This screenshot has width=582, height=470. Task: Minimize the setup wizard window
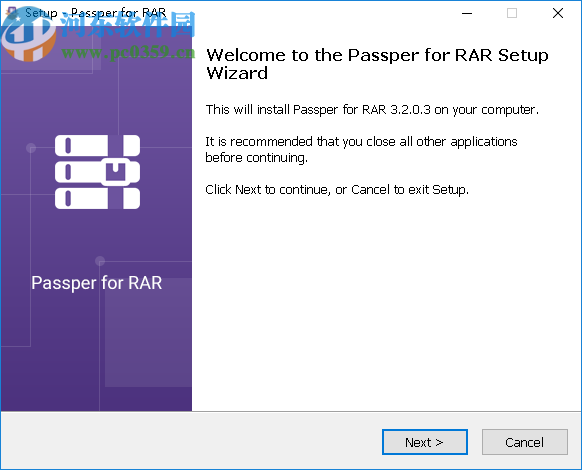pos(467,13)
